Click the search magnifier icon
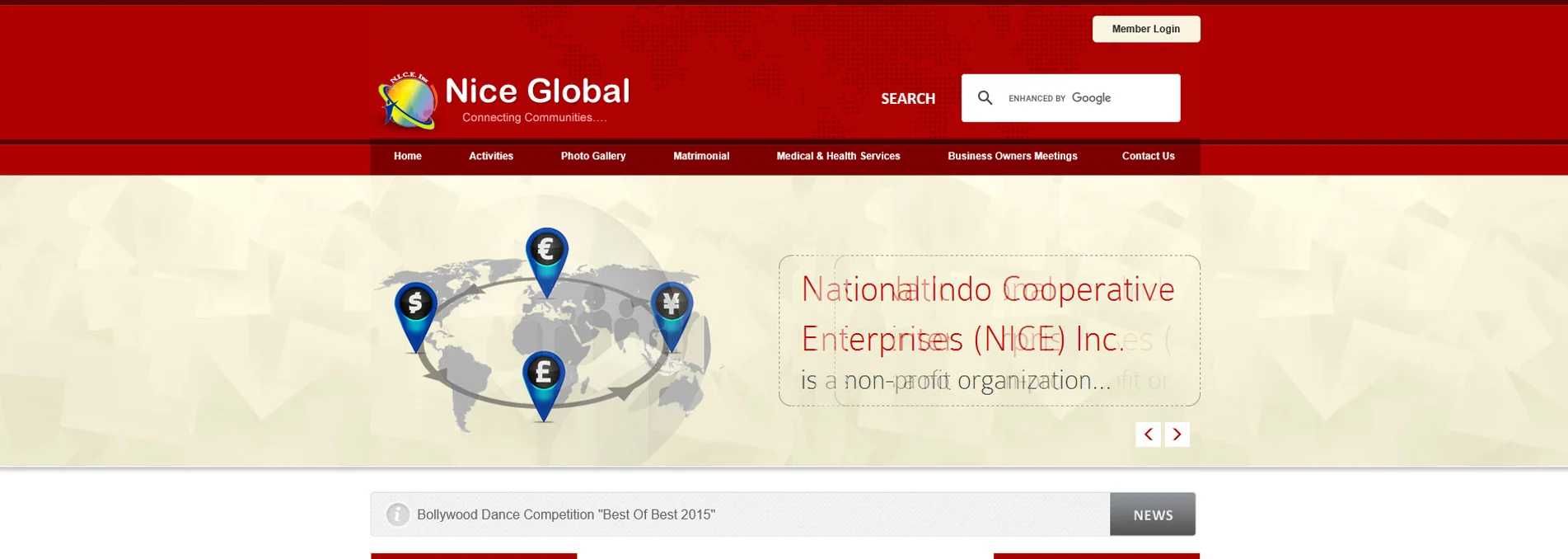Viewport: 1568px width, 559px height. [985, 98]
